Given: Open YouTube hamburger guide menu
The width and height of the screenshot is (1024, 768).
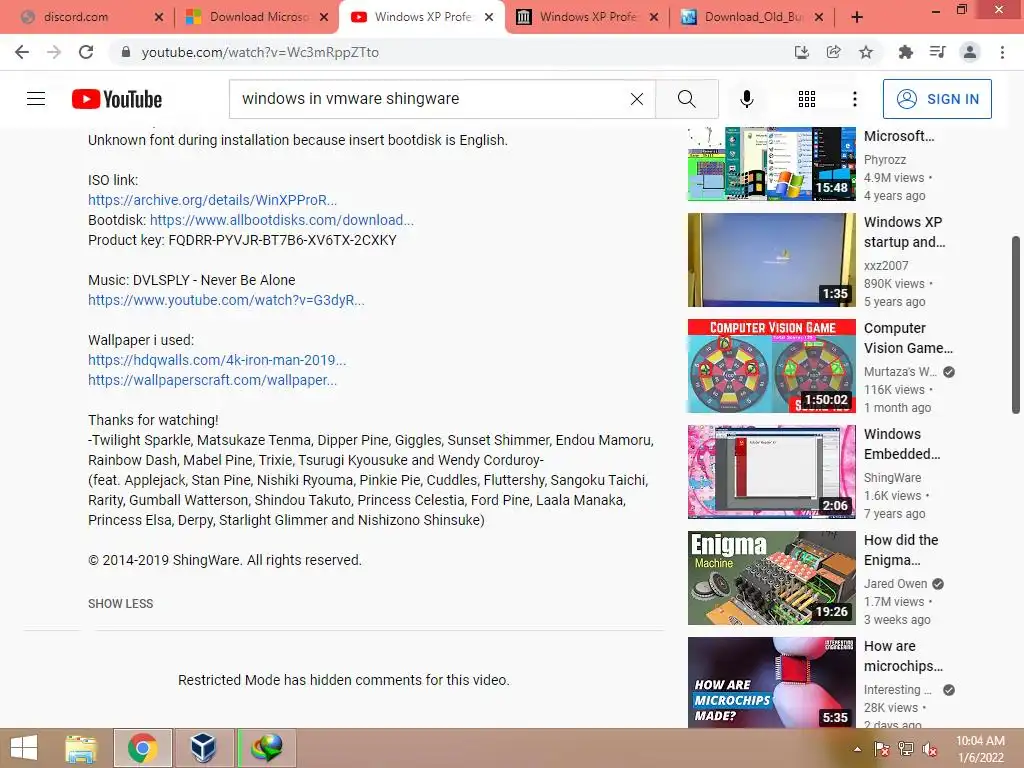Looking at the screenshot, I should [36, 99].
